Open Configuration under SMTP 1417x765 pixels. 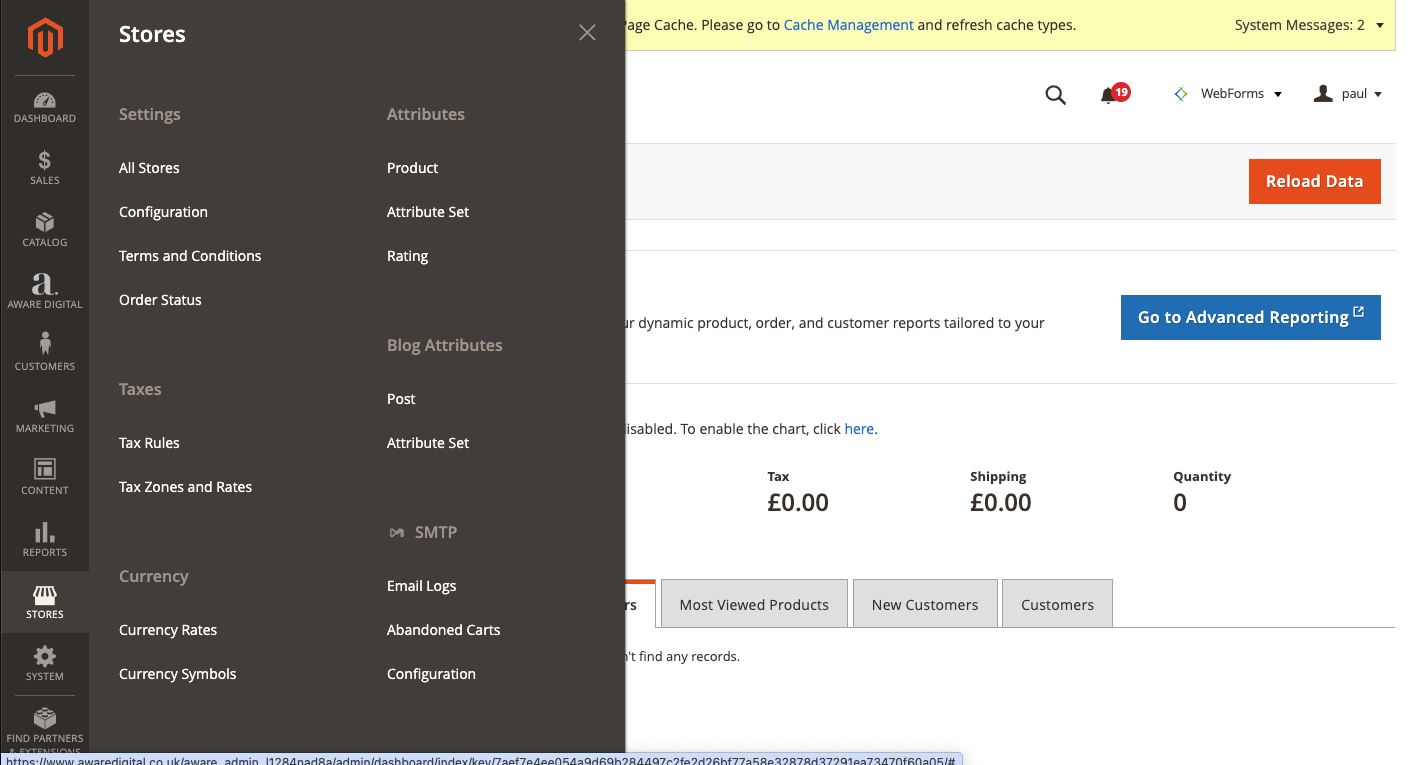(431, 674)
